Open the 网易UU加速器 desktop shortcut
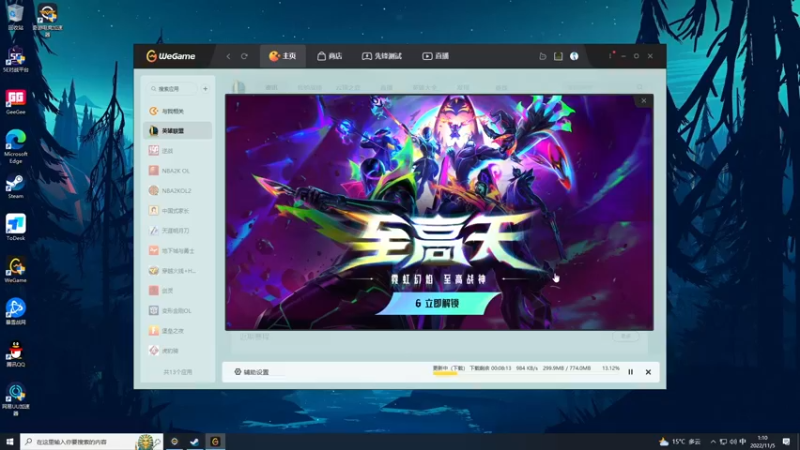The height and width of the screenshot is (450, 800). (x=15, y=399)
